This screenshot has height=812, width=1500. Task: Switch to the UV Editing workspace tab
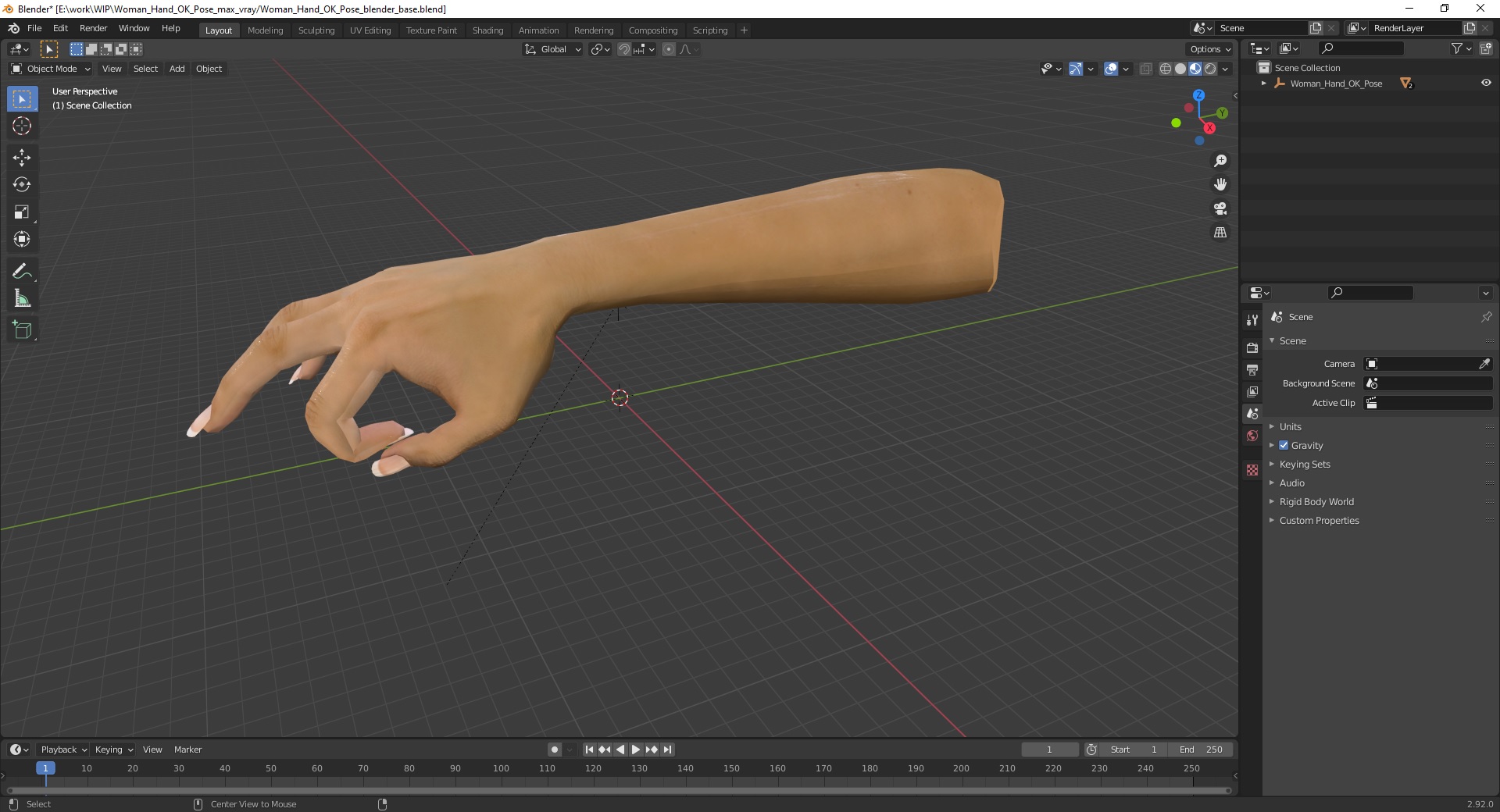pos(370,30)
